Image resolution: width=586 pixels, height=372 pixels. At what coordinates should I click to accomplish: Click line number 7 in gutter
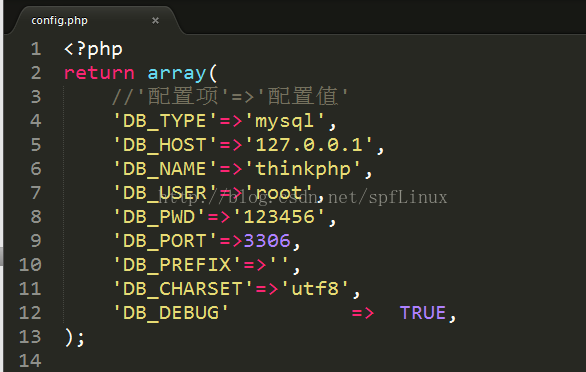[x=36, y=193]
